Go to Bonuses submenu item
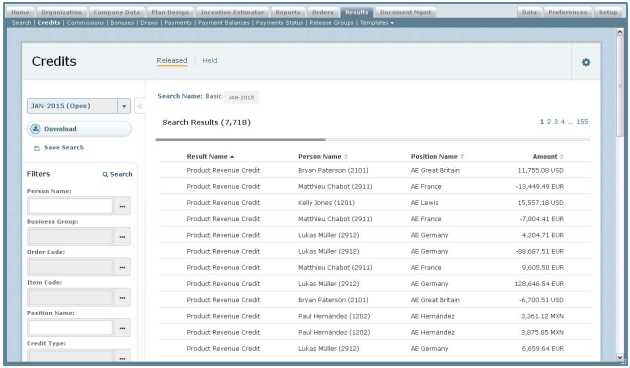This screenshot has width=630, height=368. click(x=122, y=23)
